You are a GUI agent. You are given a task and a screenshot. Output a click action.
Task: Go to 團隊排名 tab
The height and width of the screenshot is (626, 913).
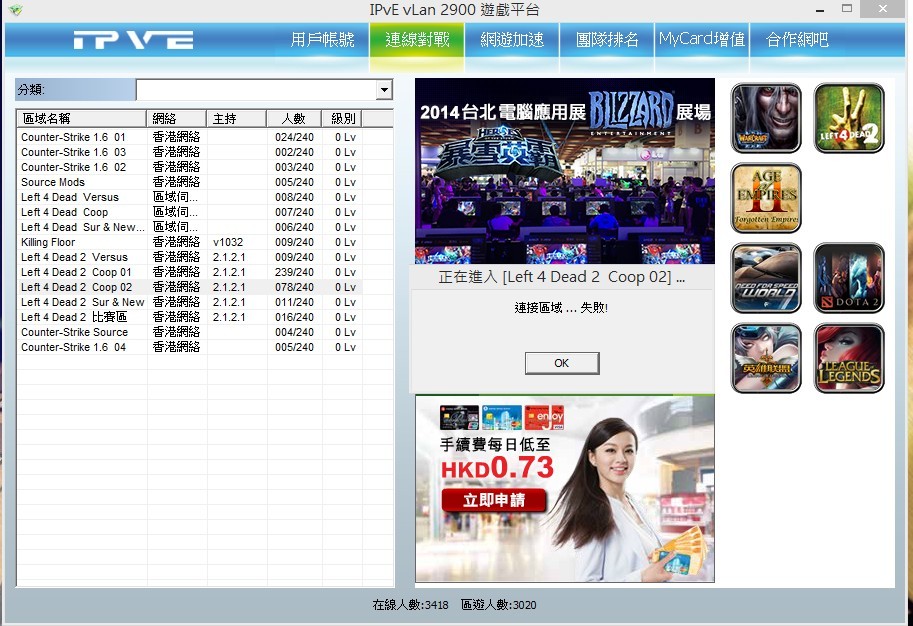[x=607, y=40]
